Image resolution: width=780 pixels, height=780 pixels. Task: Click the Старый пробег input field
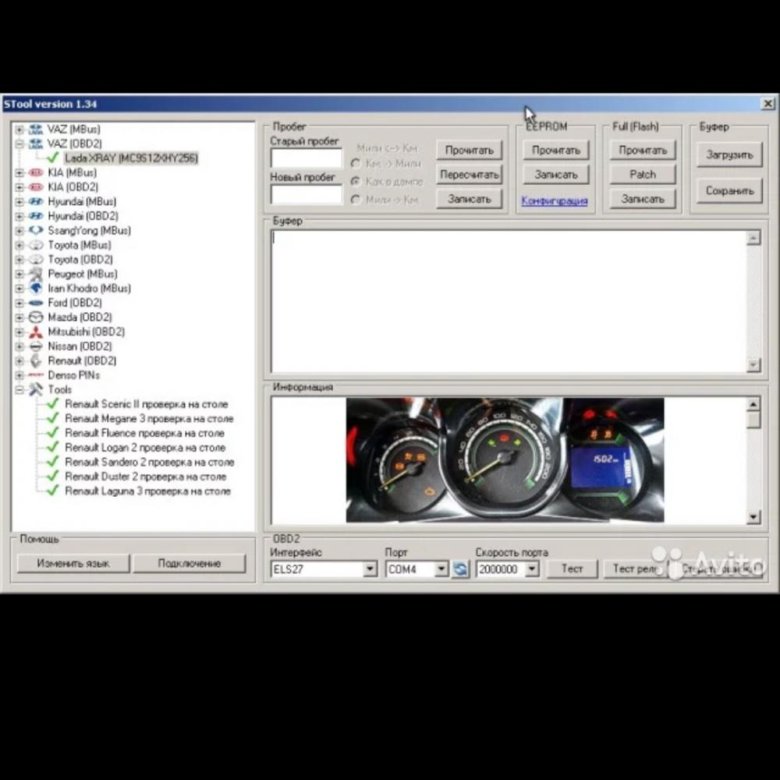(x=306, y=158)
